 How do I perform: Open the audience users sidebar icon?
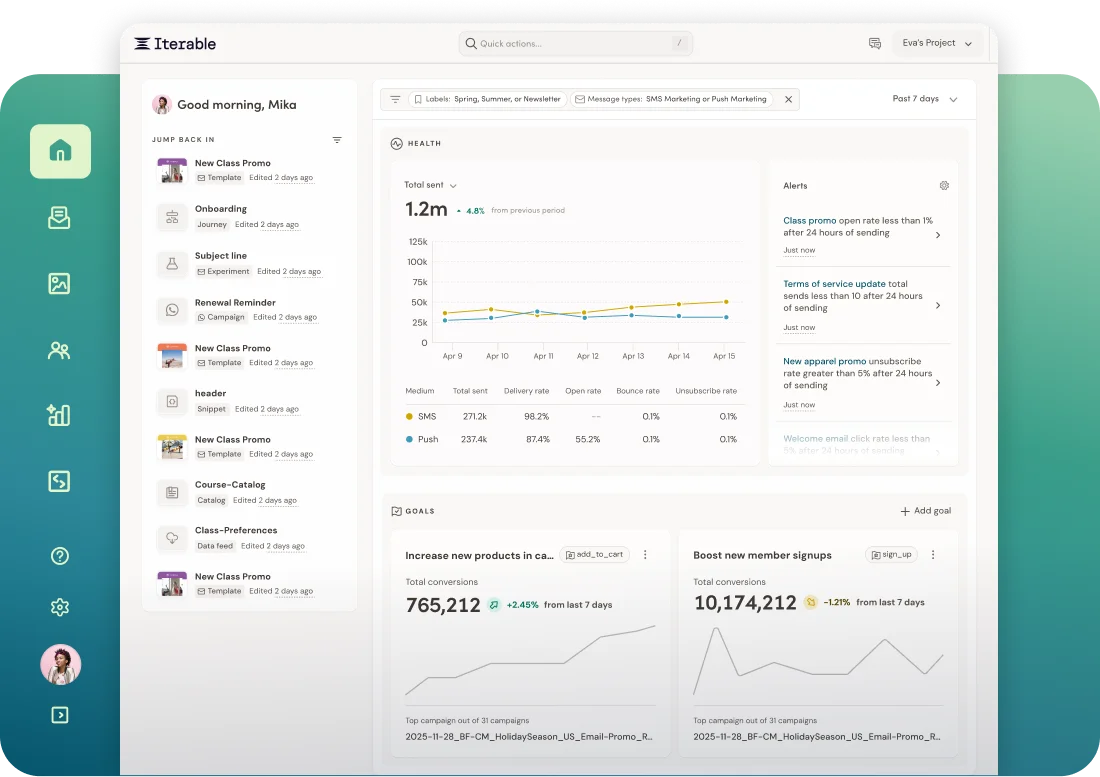point(59,350)
